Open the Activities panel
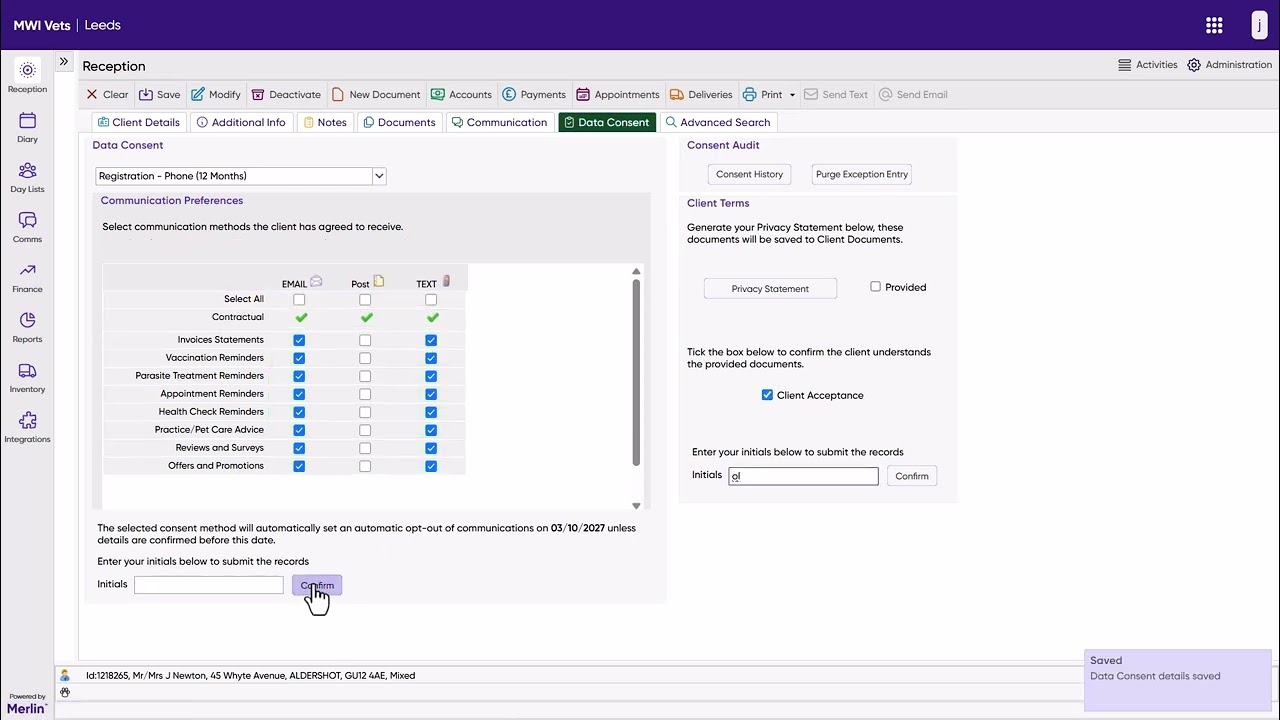The height and width of the screenshot is (720, 1280). [1148, 65]
